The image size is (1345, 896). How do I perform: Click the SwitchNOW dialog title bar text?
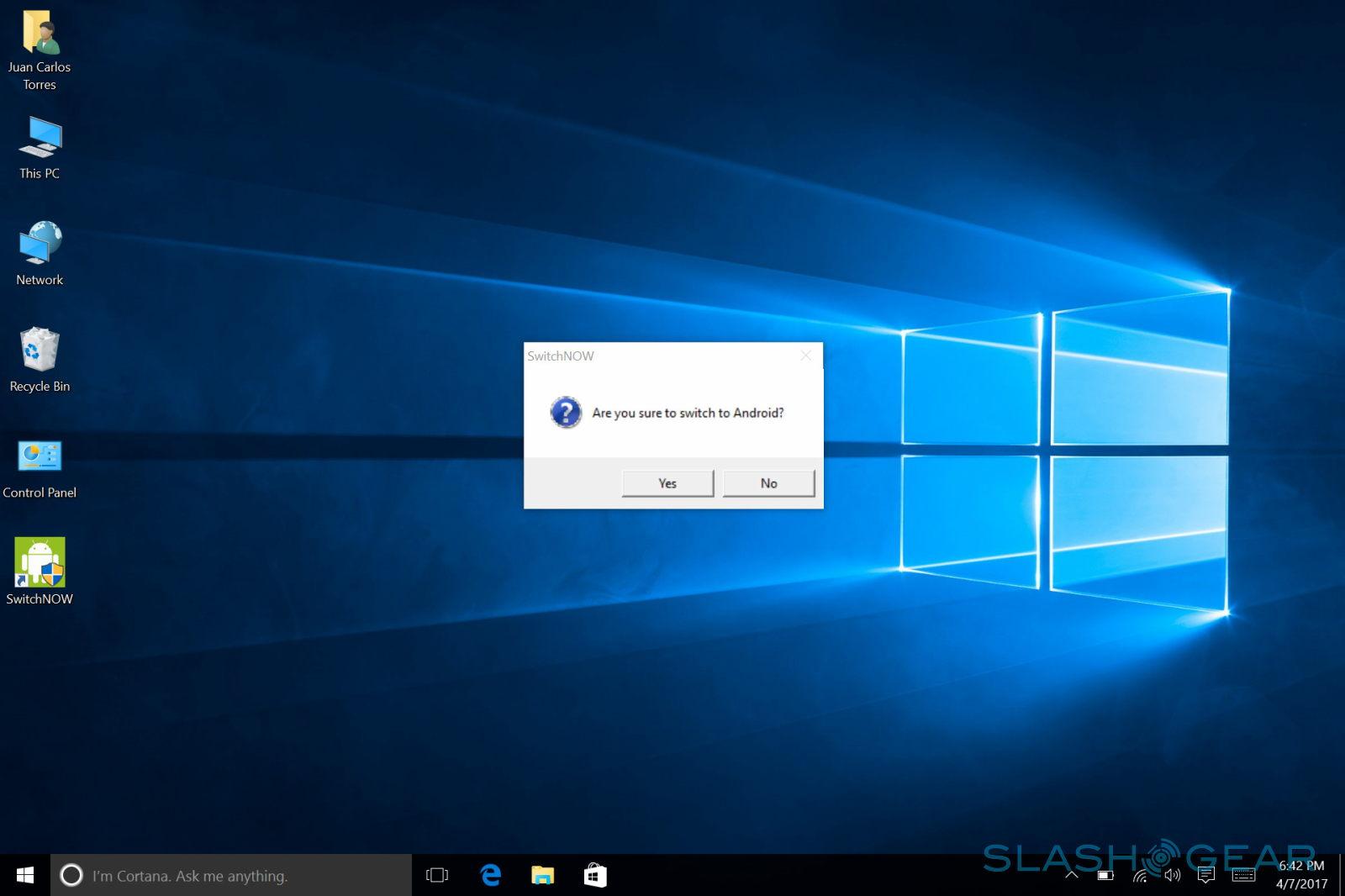561,356
